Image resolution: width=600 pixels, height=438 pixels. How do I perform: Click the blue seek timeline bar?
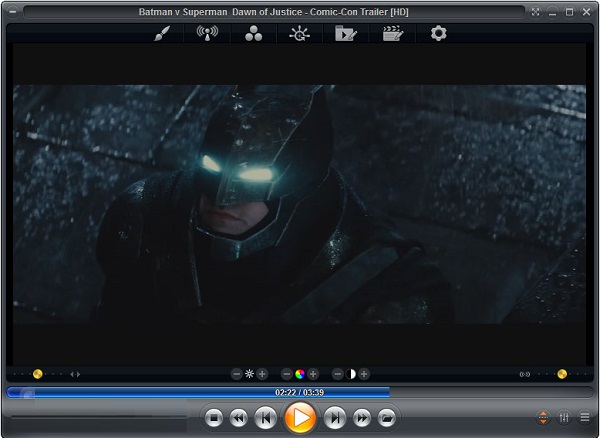tap(200, 392)
